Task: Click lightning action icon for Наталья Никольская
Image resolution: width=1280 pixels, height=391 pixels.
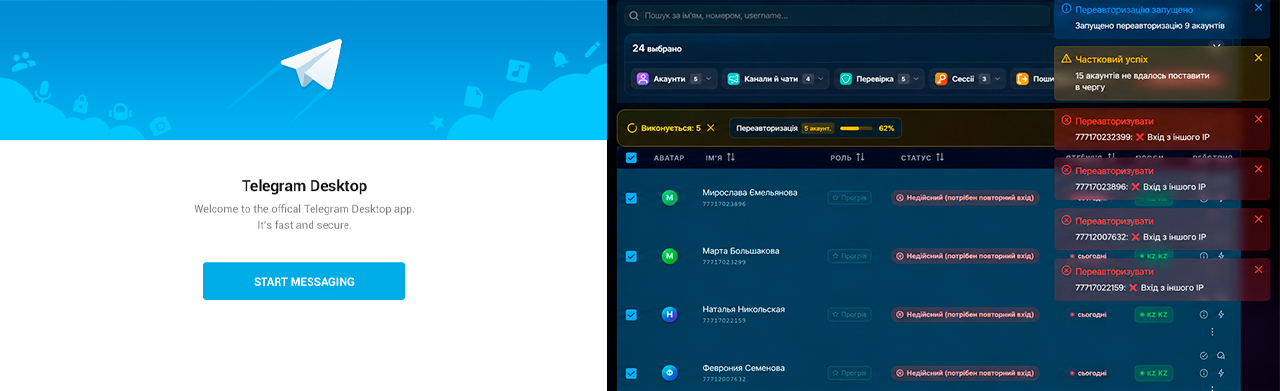Action: tap(1221, 315)
